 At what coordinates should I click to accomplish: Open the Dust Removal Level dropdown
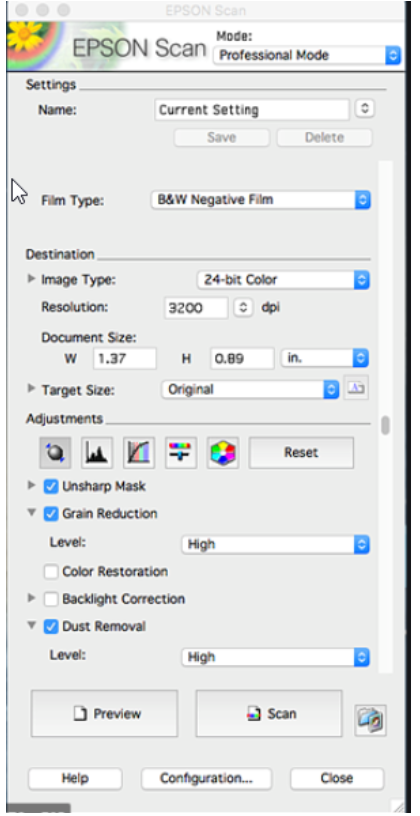[x=276, y=657]
